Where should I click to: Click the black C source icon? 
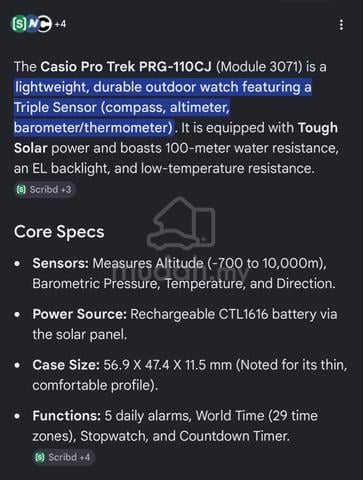coord(45,24)
